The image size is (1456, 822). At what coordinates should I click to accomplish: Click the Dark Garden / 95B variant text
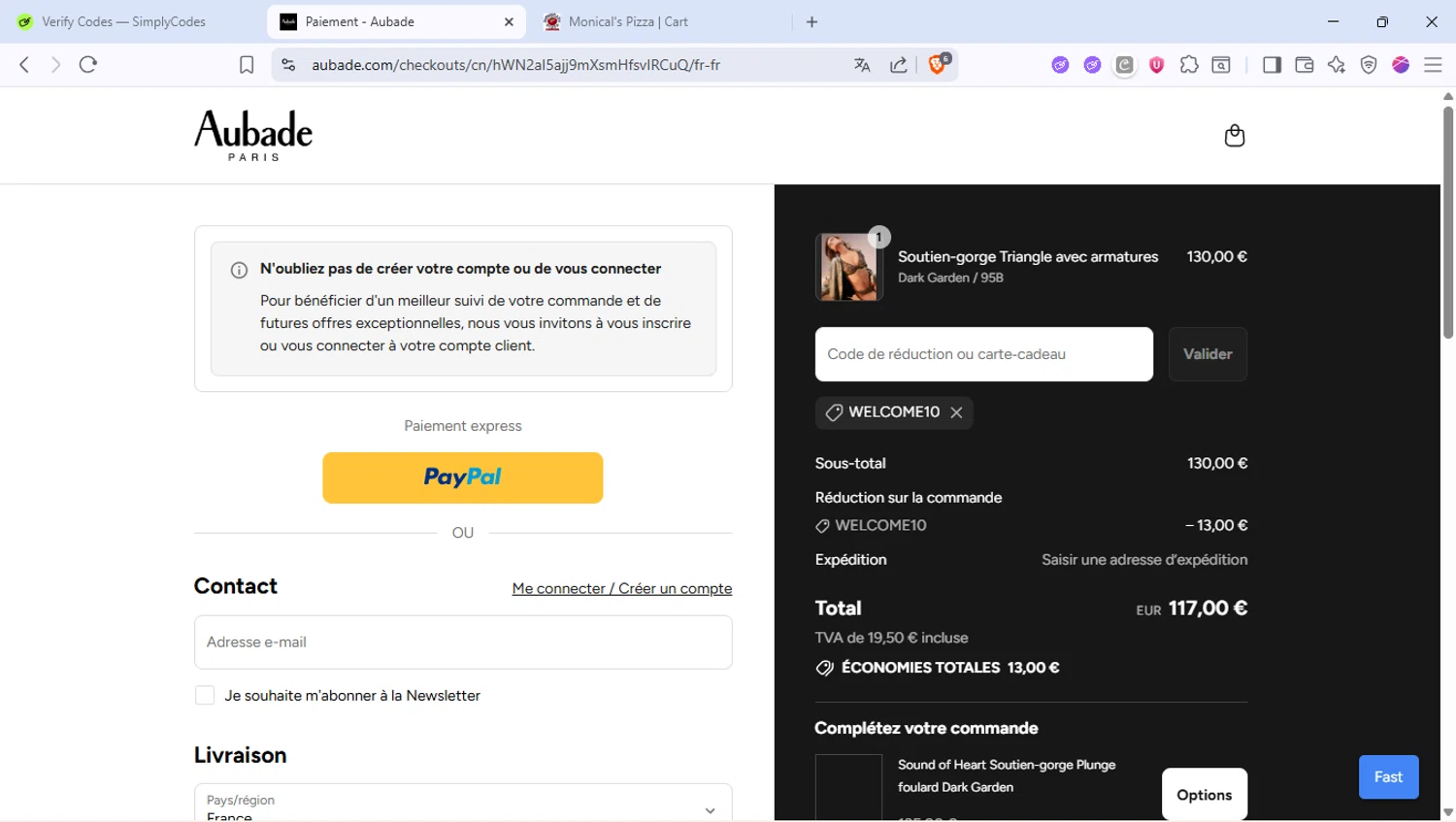tap(950, 278)
